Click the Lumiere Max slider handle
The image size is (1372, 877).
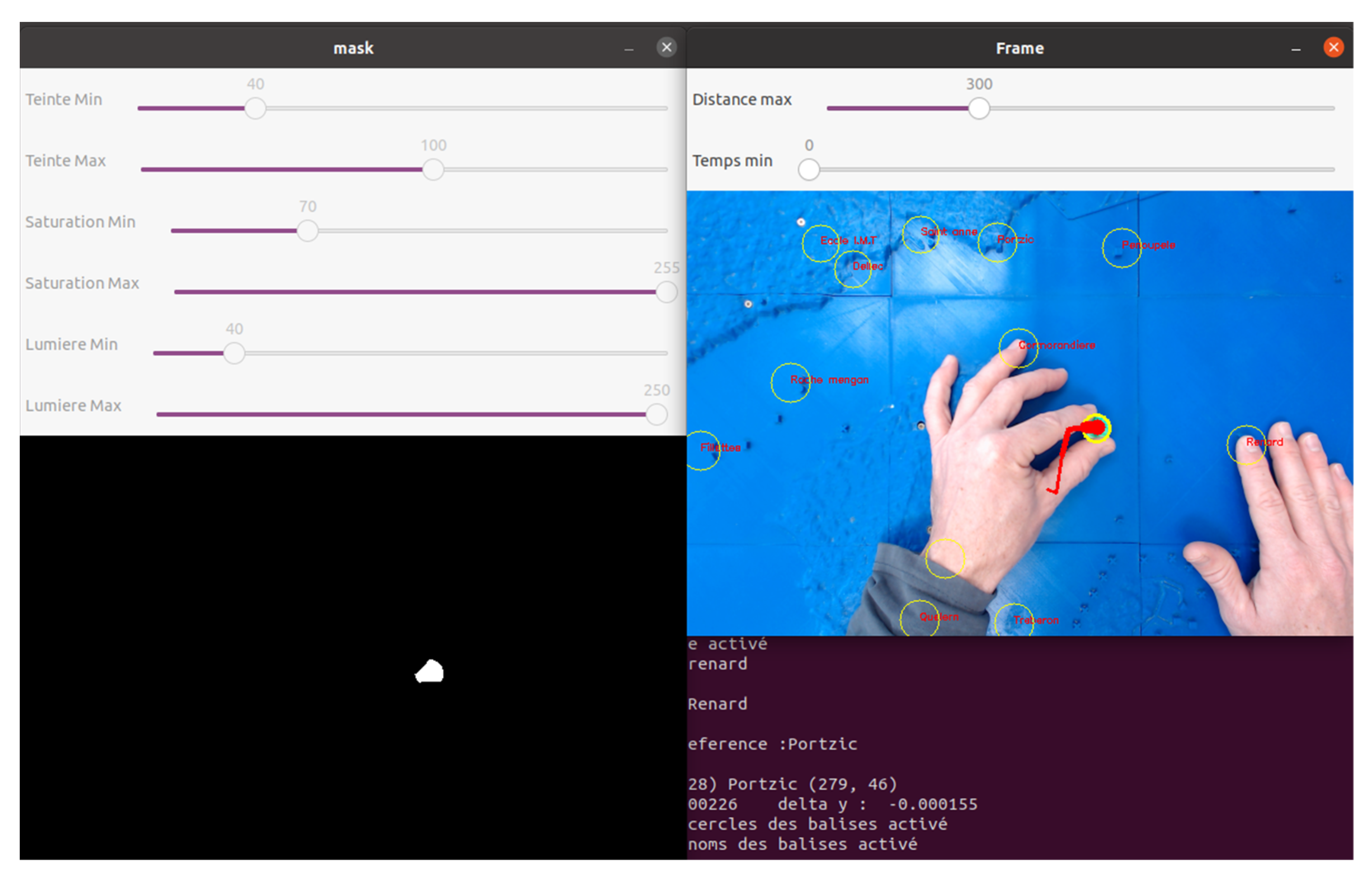click(656, 414)
